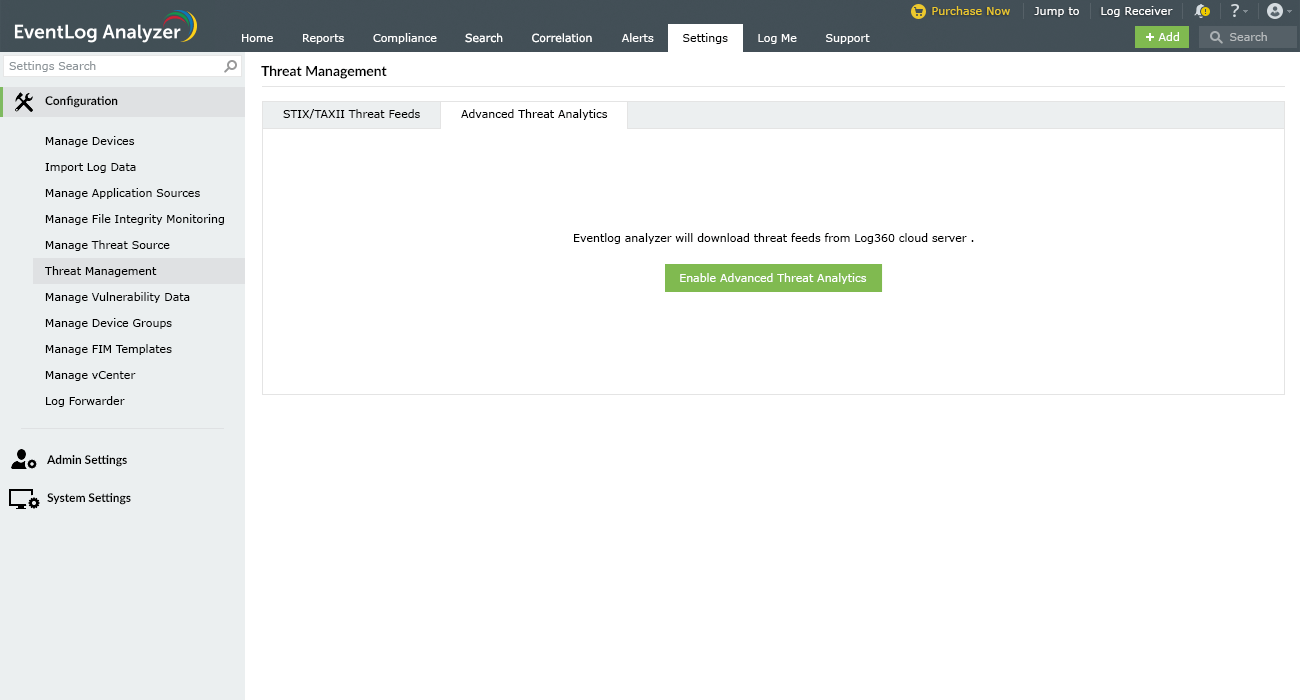Select Manage Threat Source in sidebar

106,244
